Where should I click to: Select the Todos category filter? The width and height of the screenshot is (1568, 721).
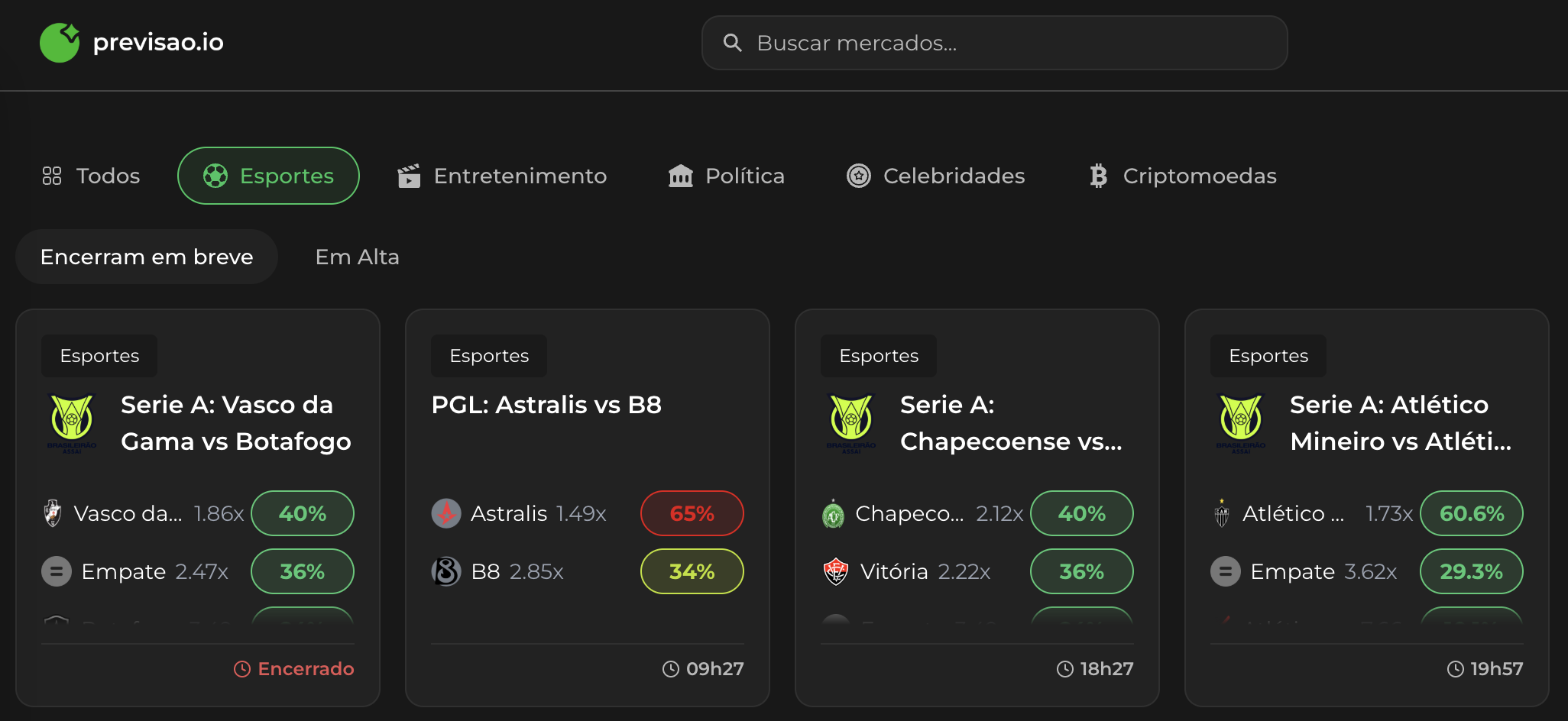click(x=90, y=175)
